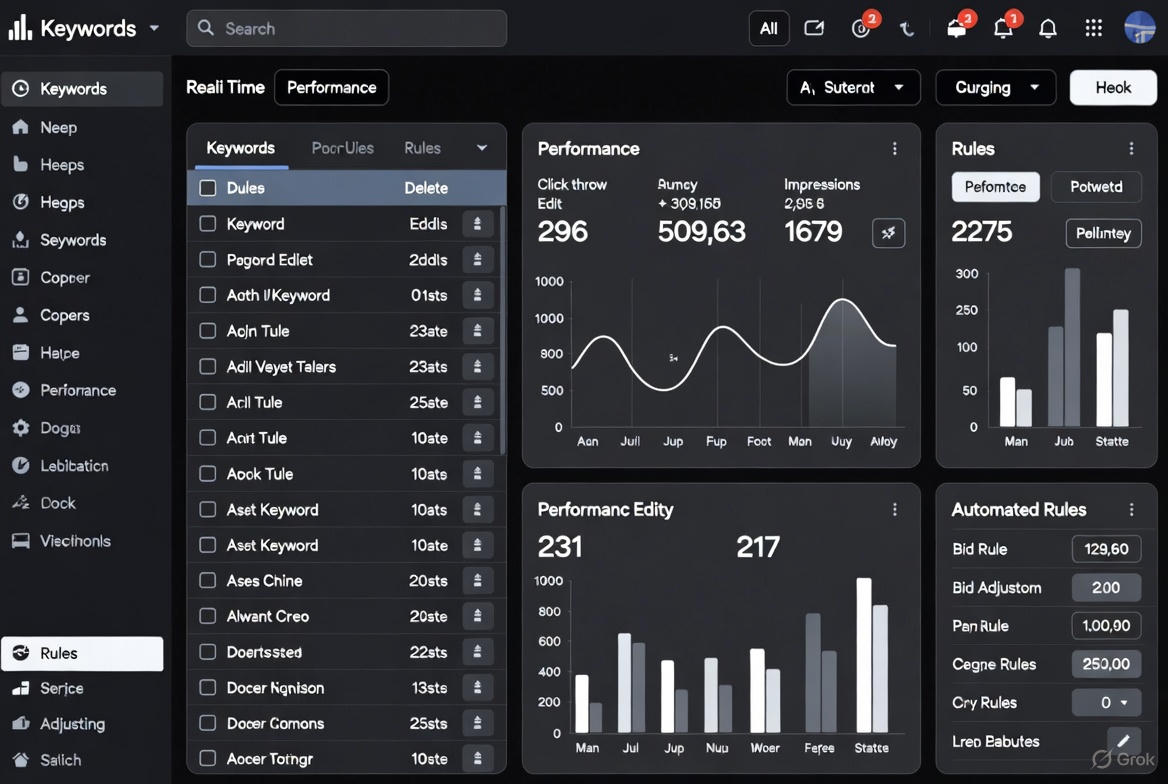Open the apps grid icon in top bar
1168x784 pixels.
[x=1093, y=29]
